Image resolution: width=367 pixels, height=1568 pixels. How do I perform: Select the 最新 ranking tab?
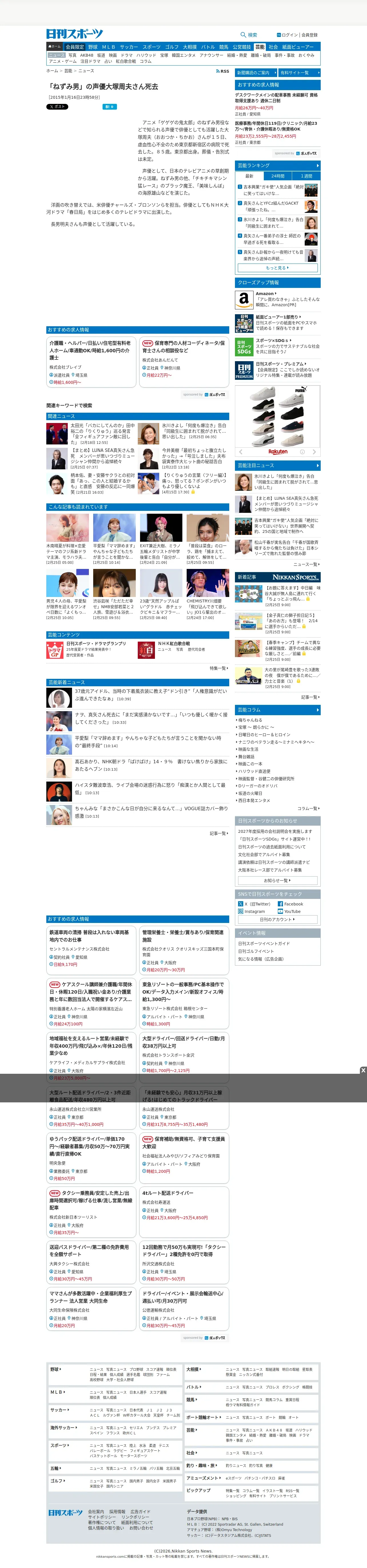(x=250, y=176)
